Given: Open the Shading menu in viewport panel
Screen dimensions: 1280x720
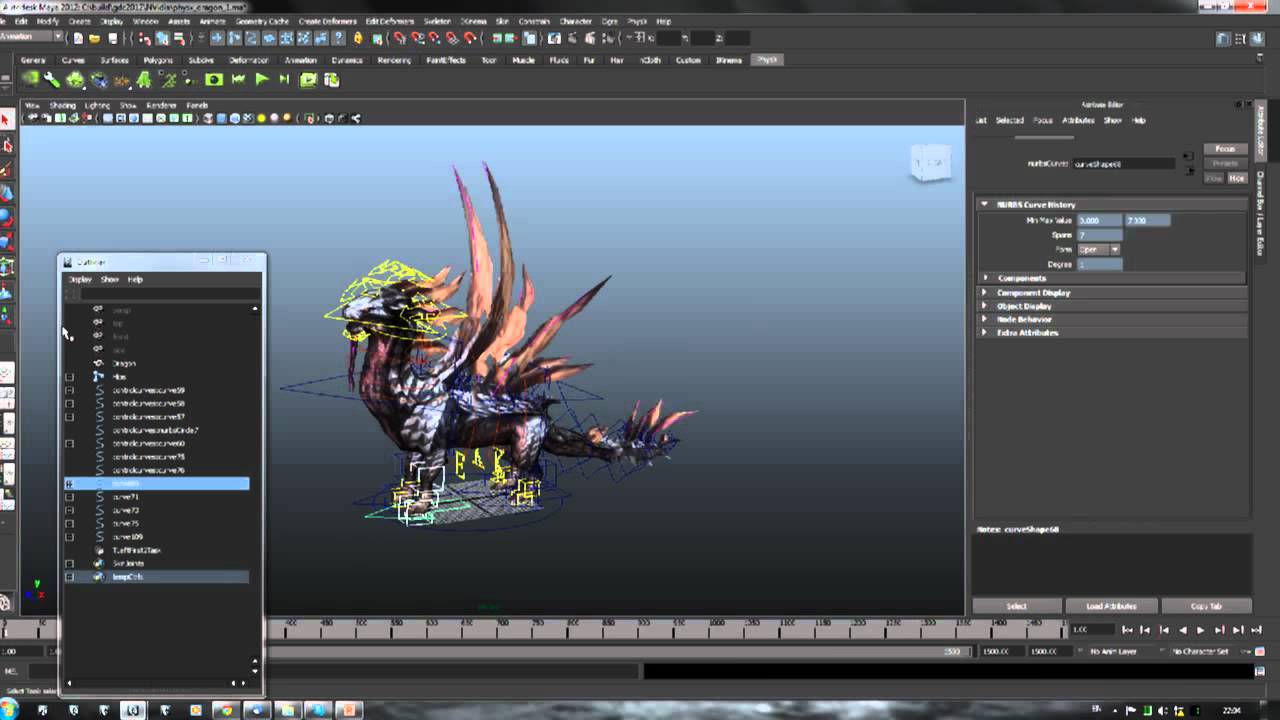Looking at the screenshot, I should (x=62, y=105).
